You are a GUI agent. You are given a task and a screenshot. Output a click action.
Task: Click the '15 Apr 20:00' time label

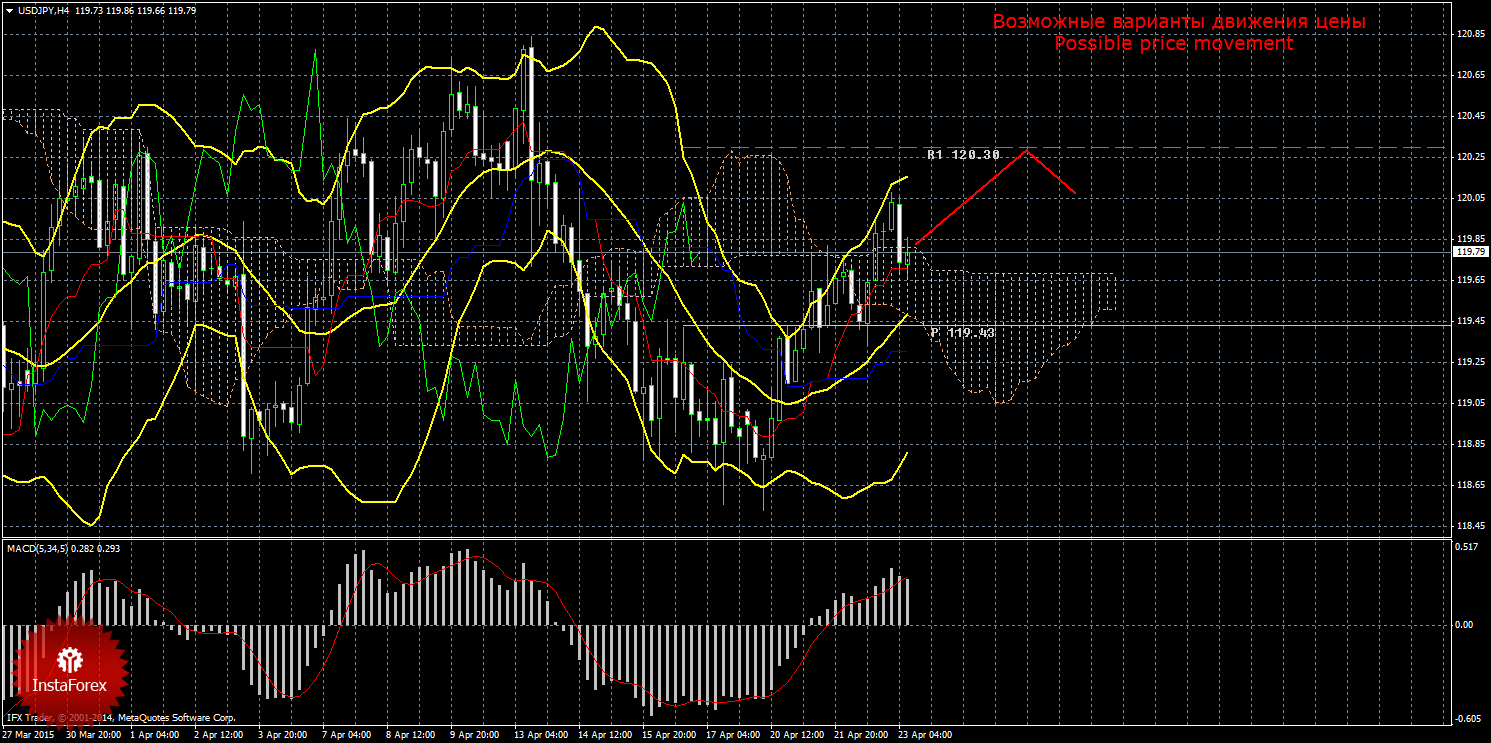click(x=669, y=735)
